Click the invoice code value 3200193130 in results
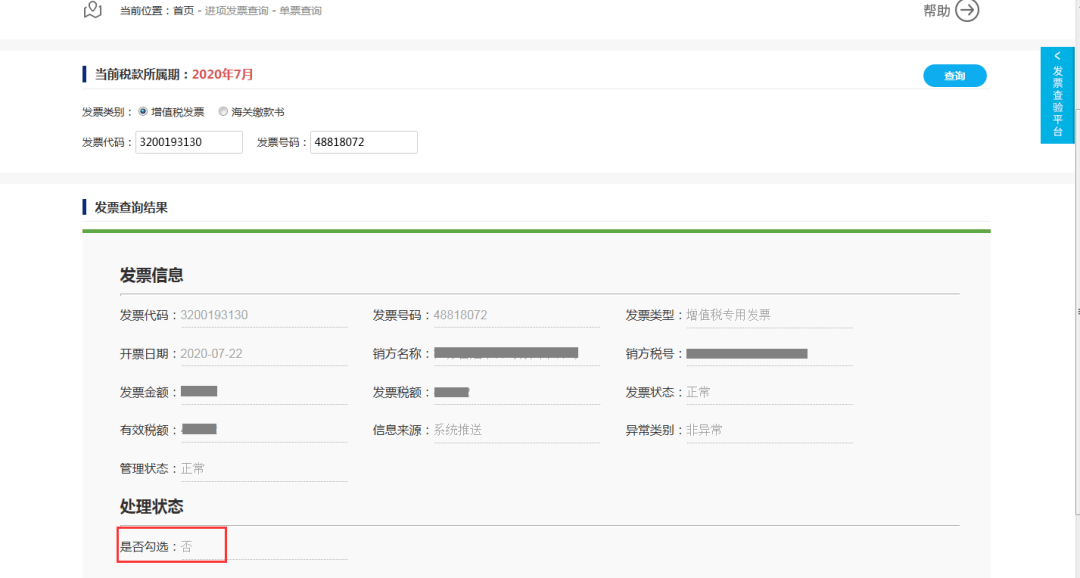Viewport: 1080px width, 578px height. click(214, 316)
